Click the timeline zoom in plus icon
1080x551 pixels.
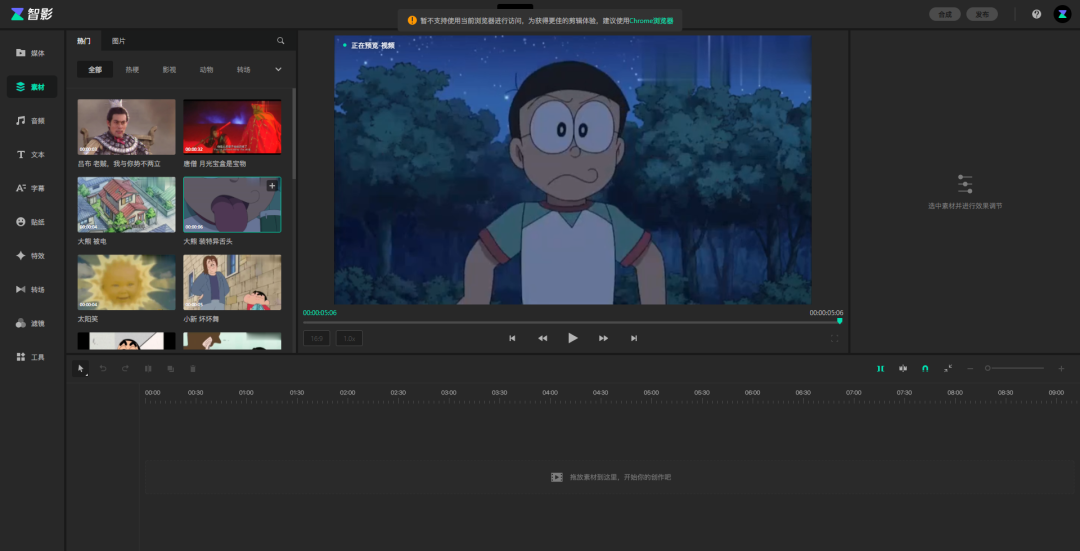coord(1061,368)
